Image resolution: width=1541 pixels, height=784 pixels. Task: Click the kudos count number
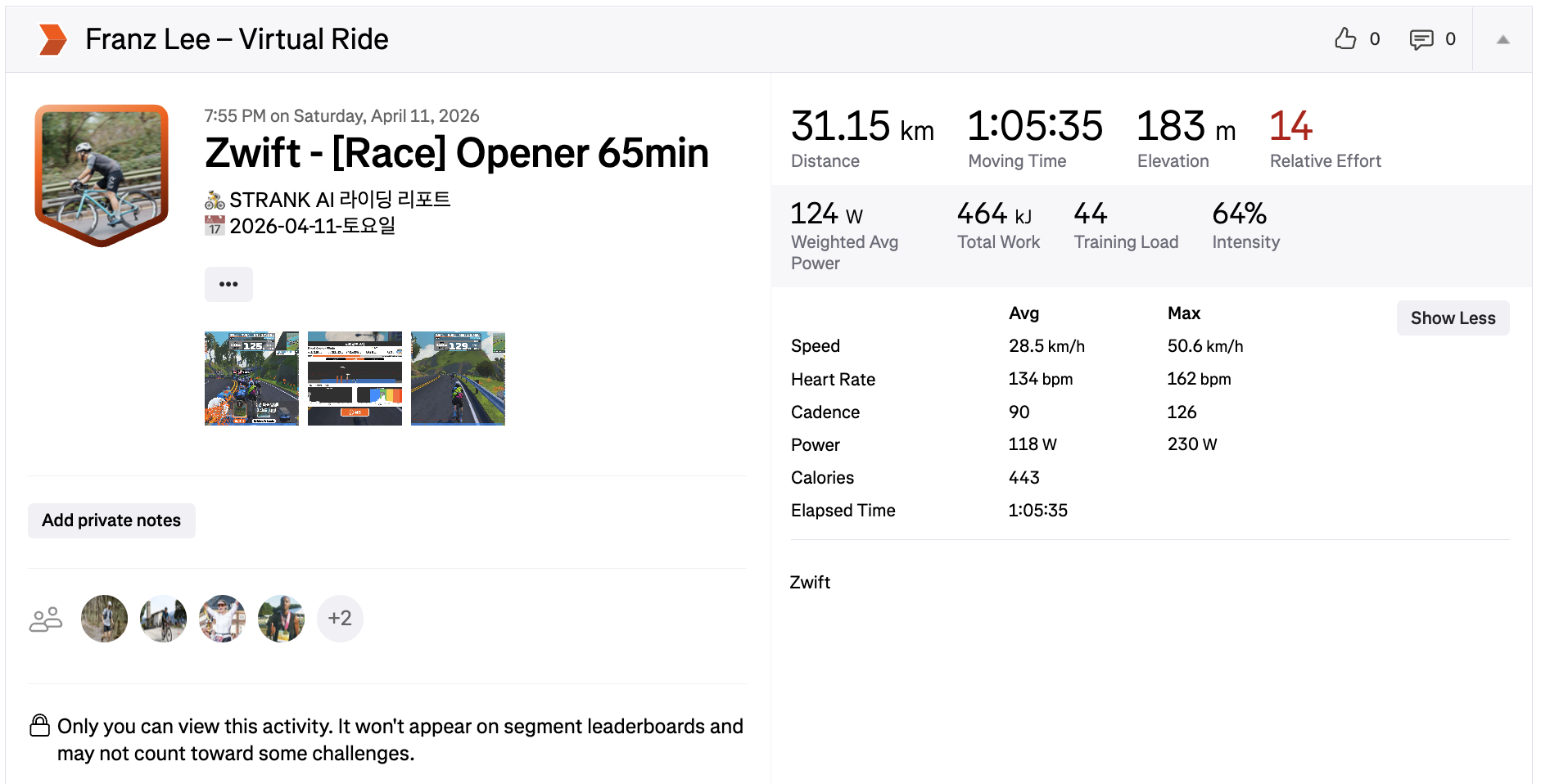click(x=1375, y=39)
